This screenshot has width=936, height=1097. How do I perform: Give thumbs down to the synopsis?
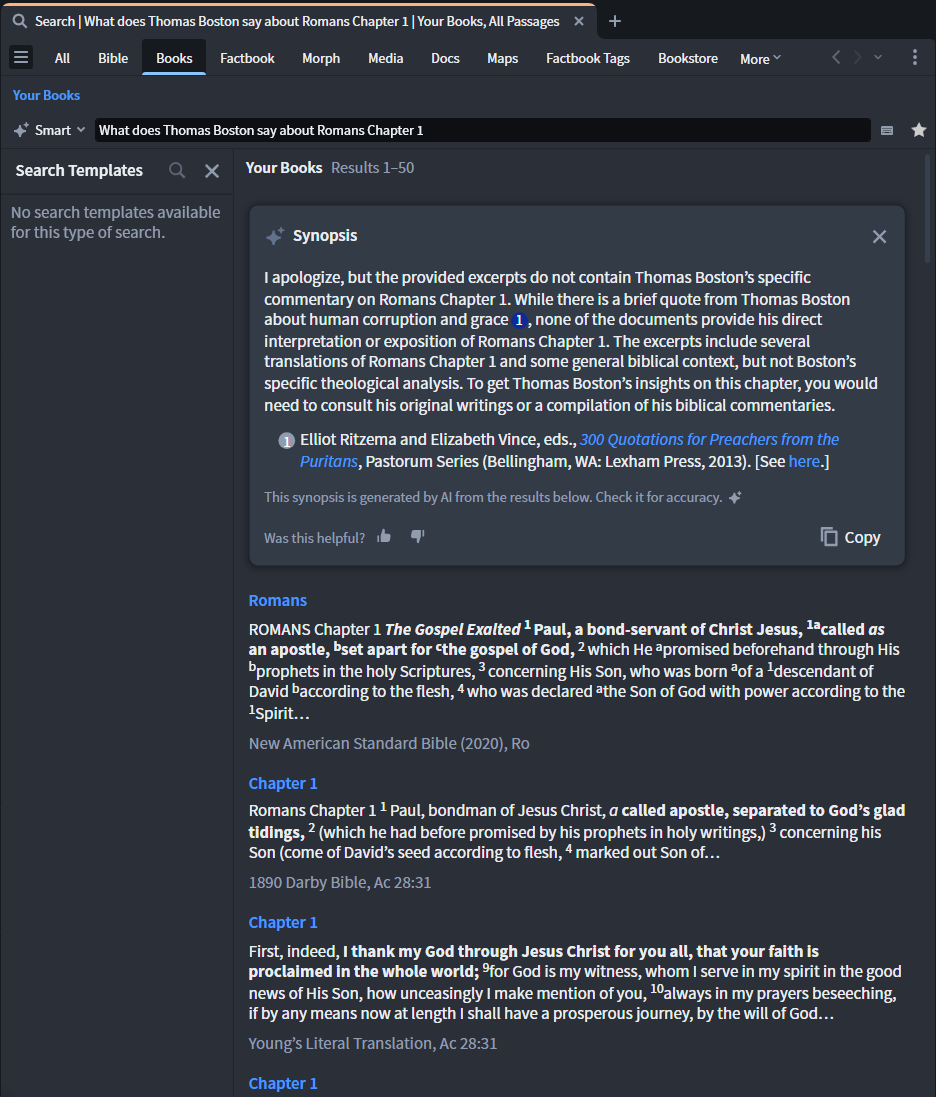click(x=418, y=537)
